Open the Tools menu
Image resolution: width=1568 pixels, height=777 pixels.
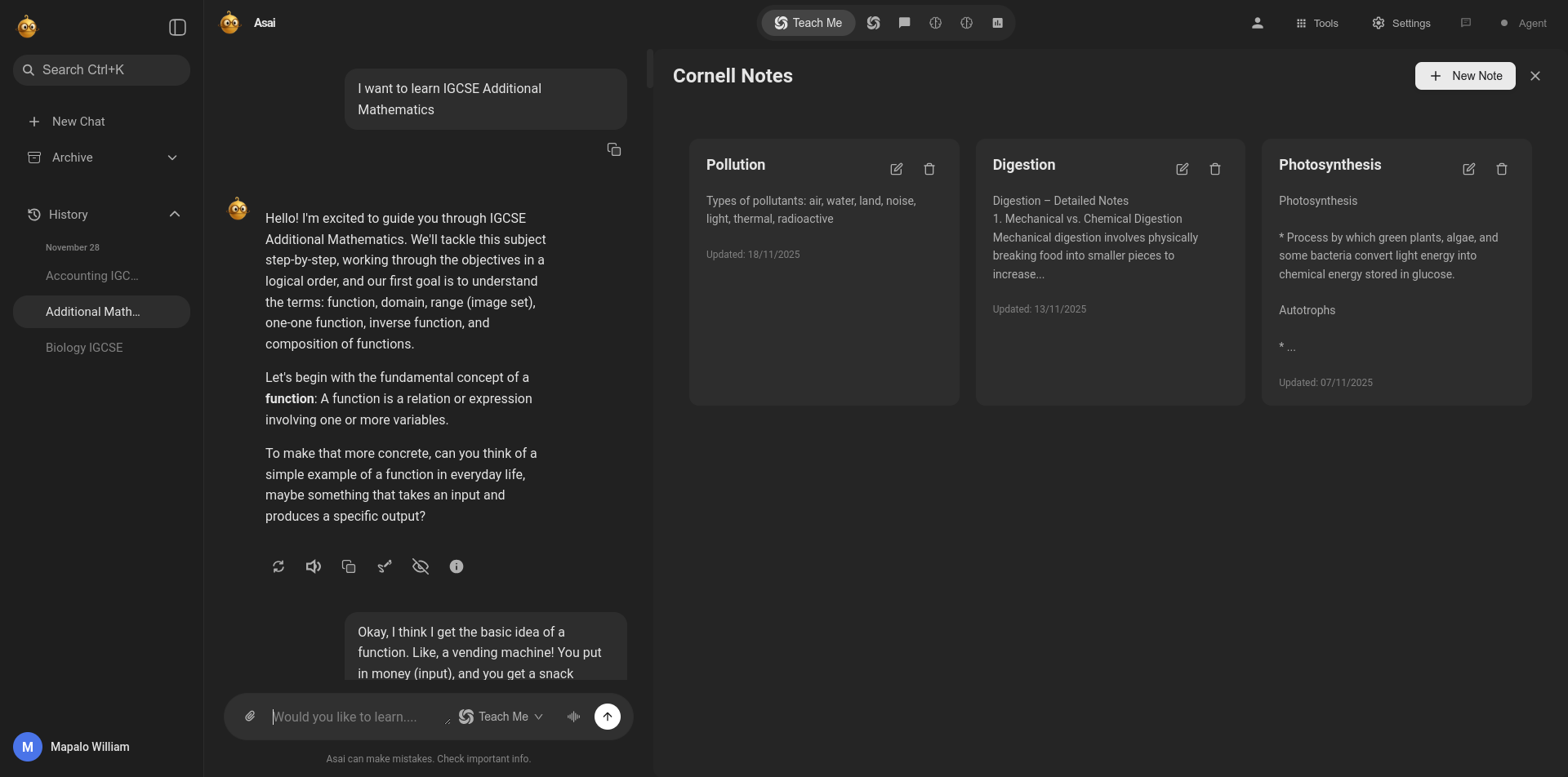pos(1316,23)
